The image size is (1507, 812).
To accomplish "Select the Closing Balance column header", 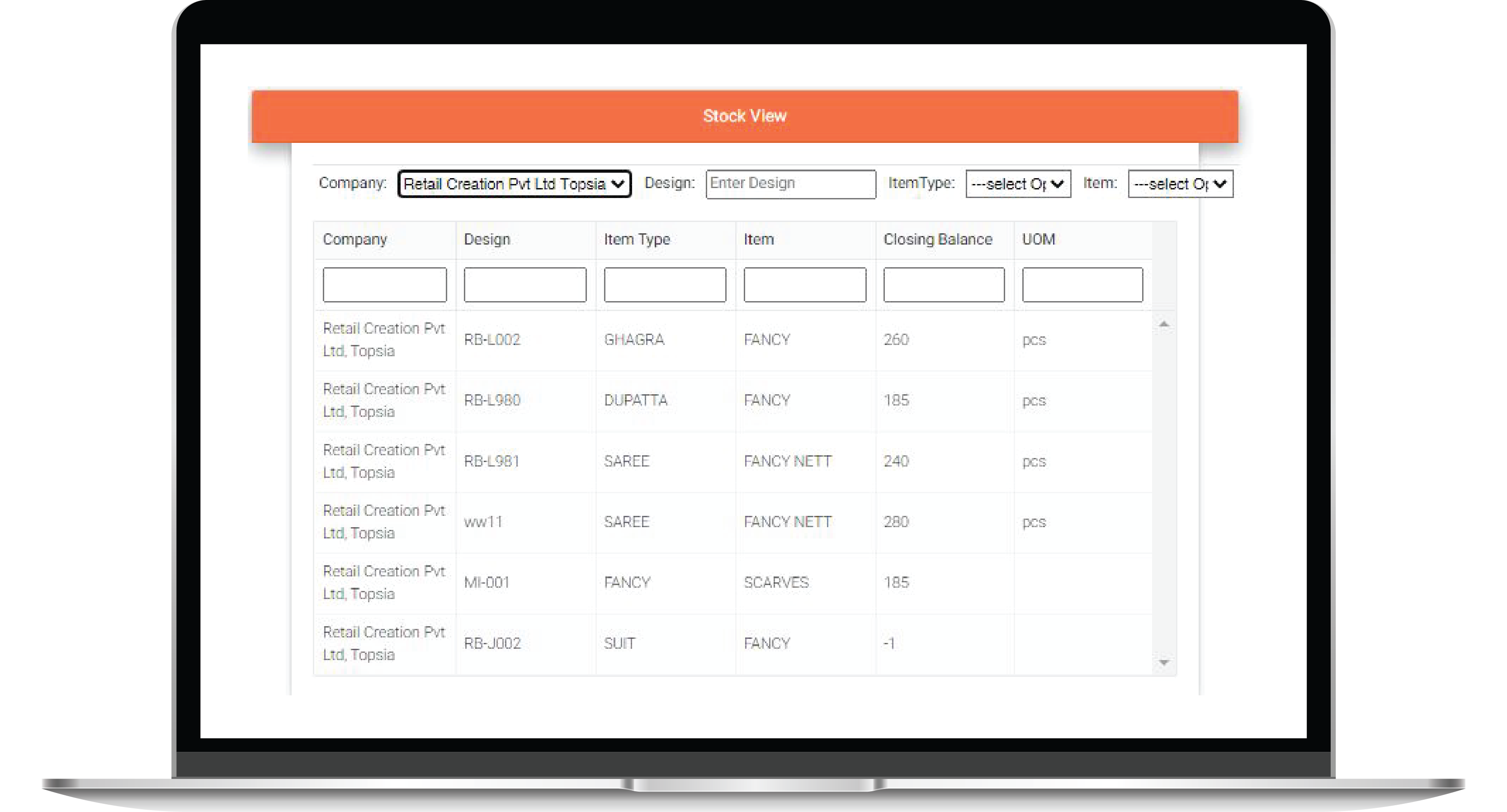I will (937, 239).
